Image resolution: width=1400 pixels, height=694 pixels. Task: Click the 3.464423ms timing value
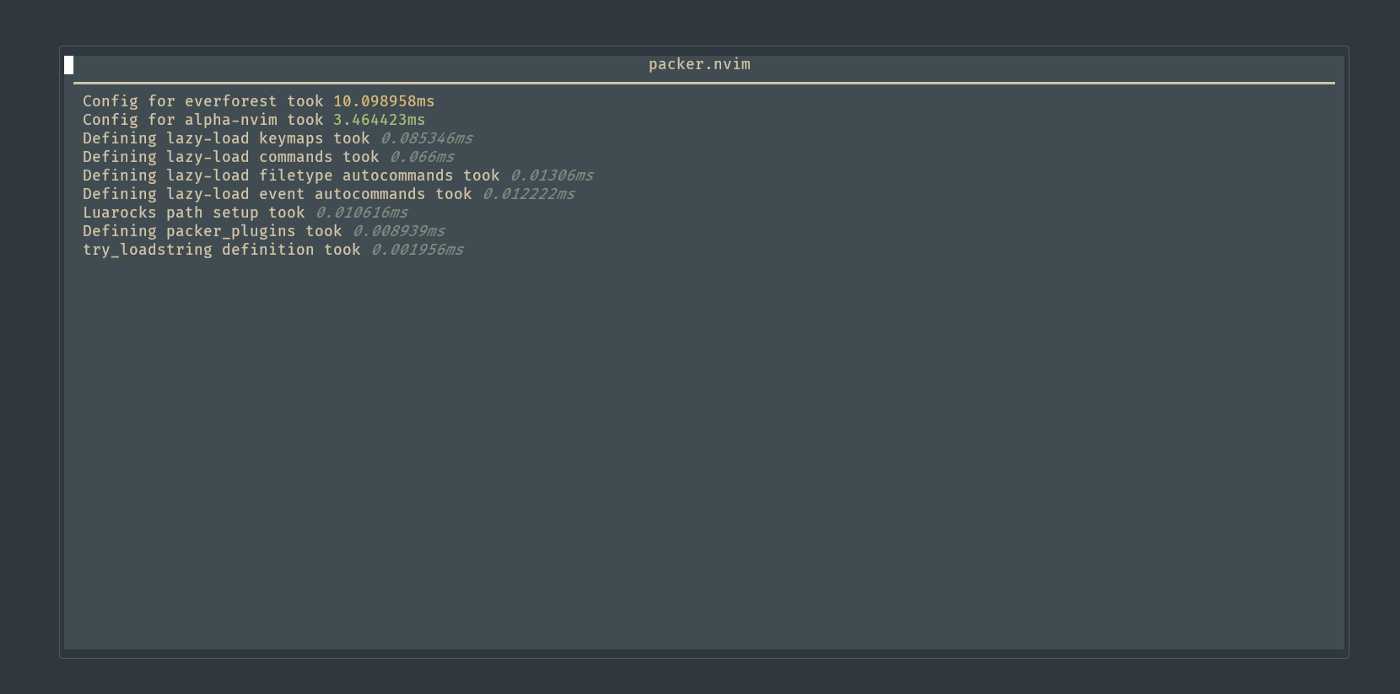[x=379, y=120]
